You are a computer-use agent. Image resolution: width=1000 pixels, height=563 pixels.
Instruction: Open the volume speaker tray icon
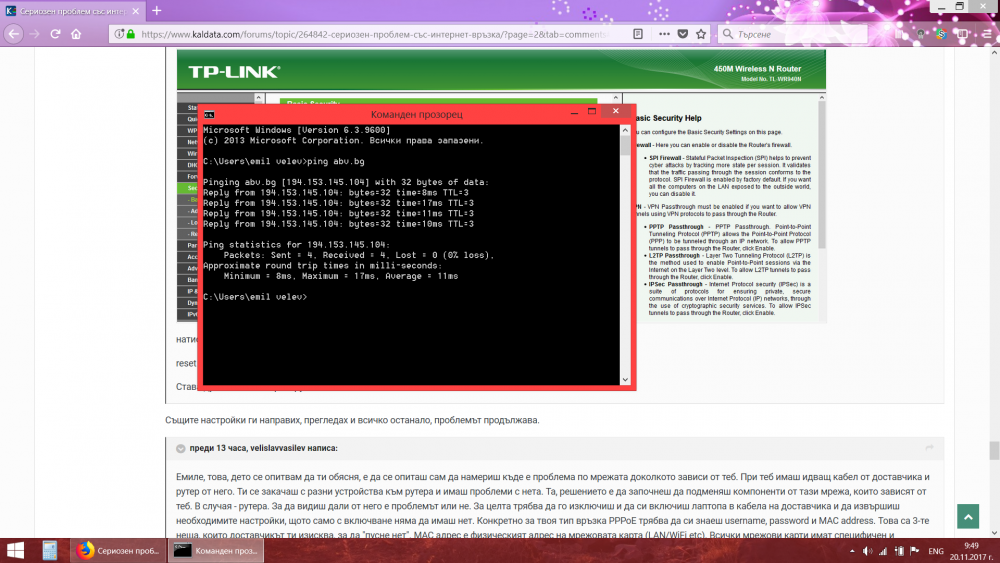[x=867, y=551]
